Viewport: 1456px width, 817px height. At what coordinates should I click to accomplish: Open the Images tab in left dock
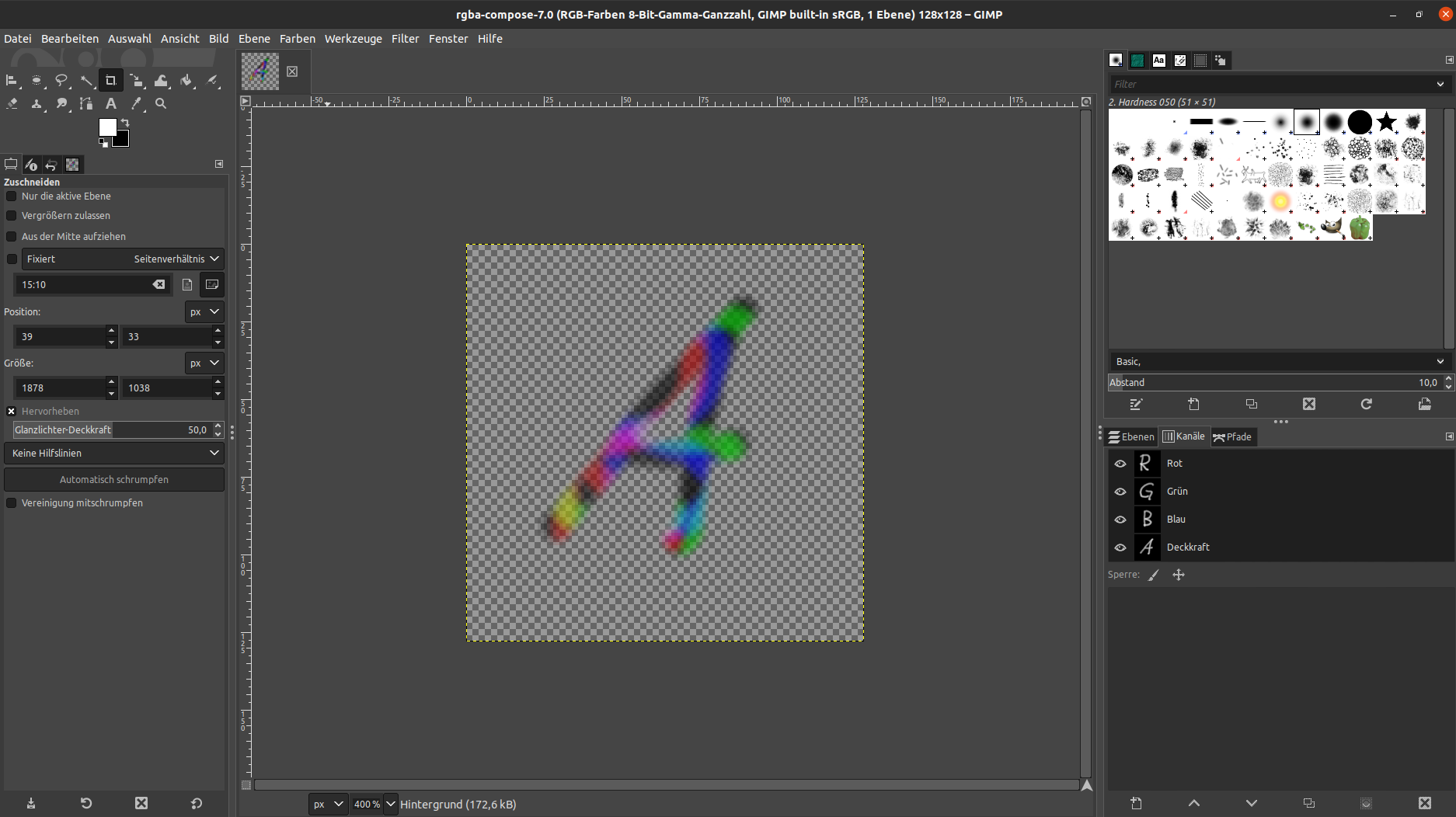pos(72,164)
